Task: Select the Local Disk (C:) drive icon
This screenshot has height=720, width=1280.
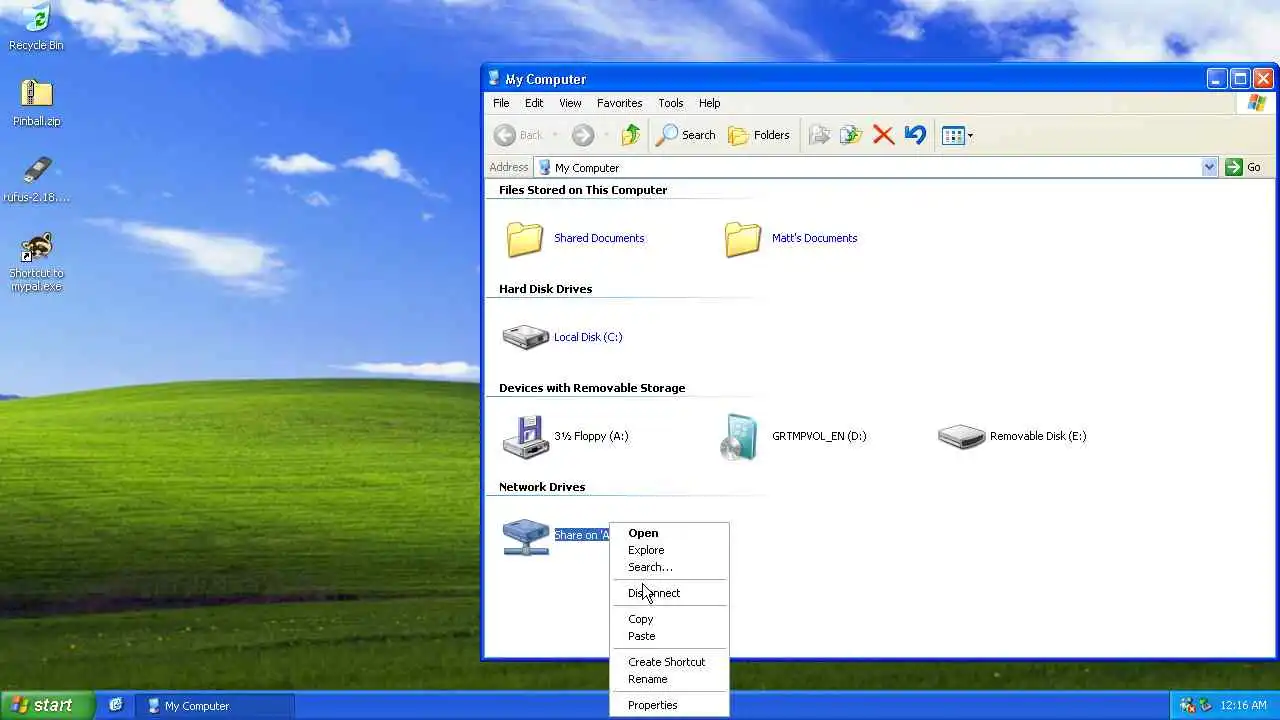Action: 525,337
